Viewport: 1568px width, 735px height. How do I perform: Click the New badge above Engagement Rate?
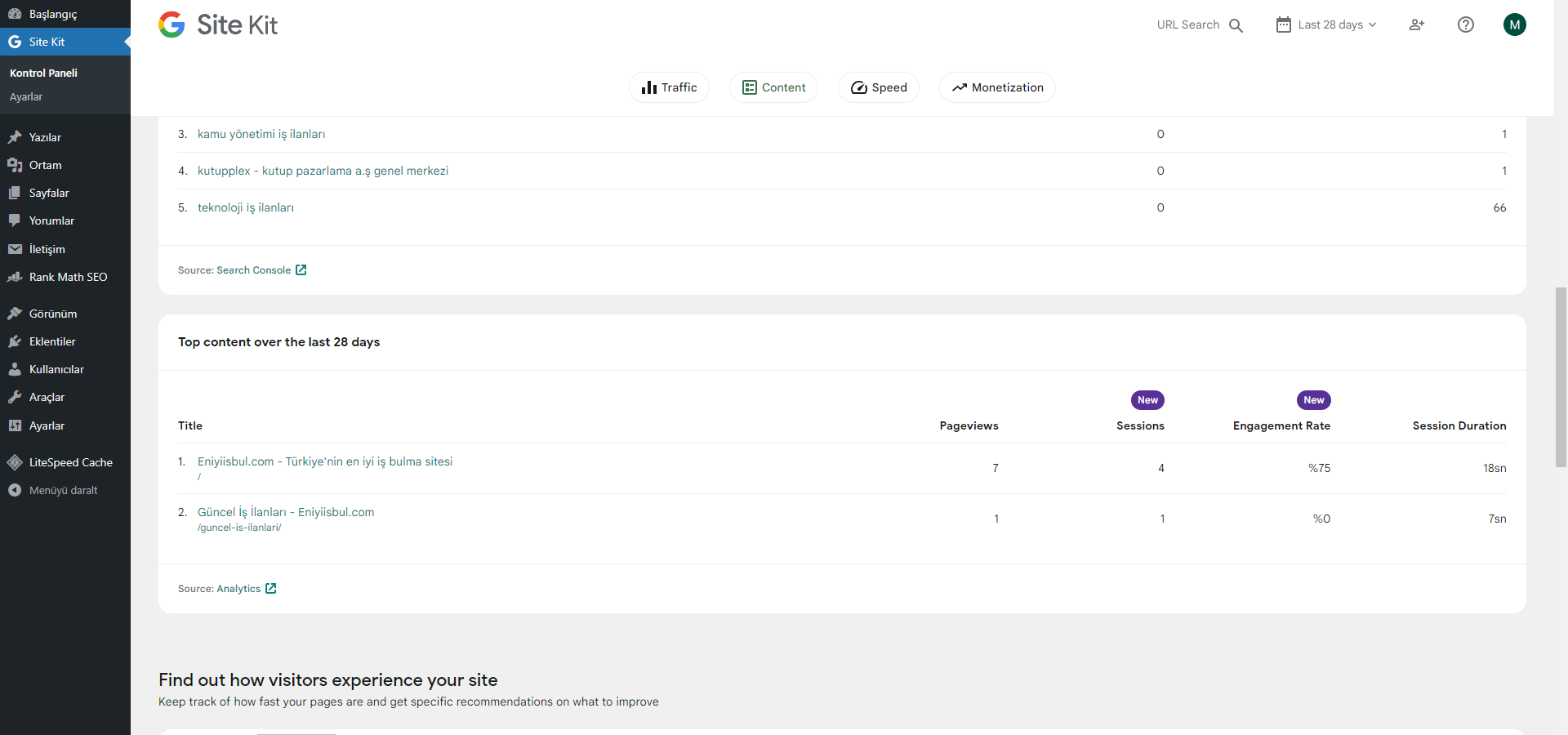tap(1314, 400)
